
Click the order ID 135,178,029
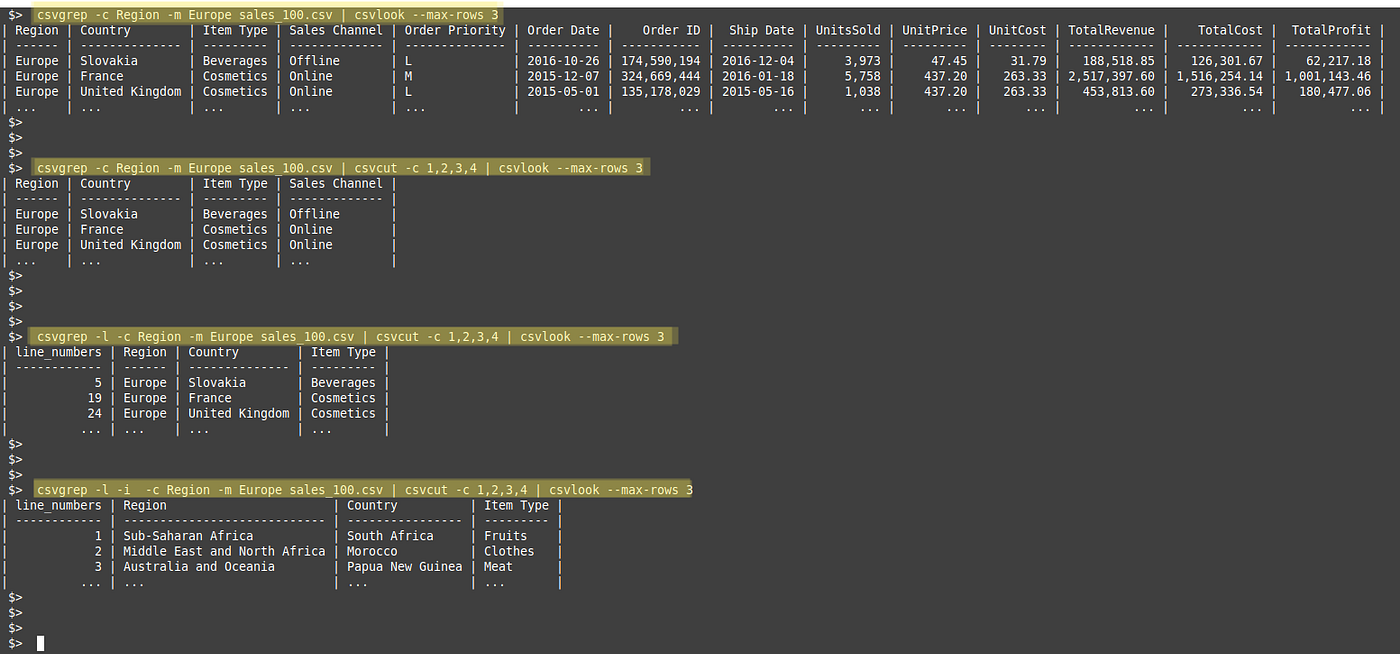click(661, 91)
